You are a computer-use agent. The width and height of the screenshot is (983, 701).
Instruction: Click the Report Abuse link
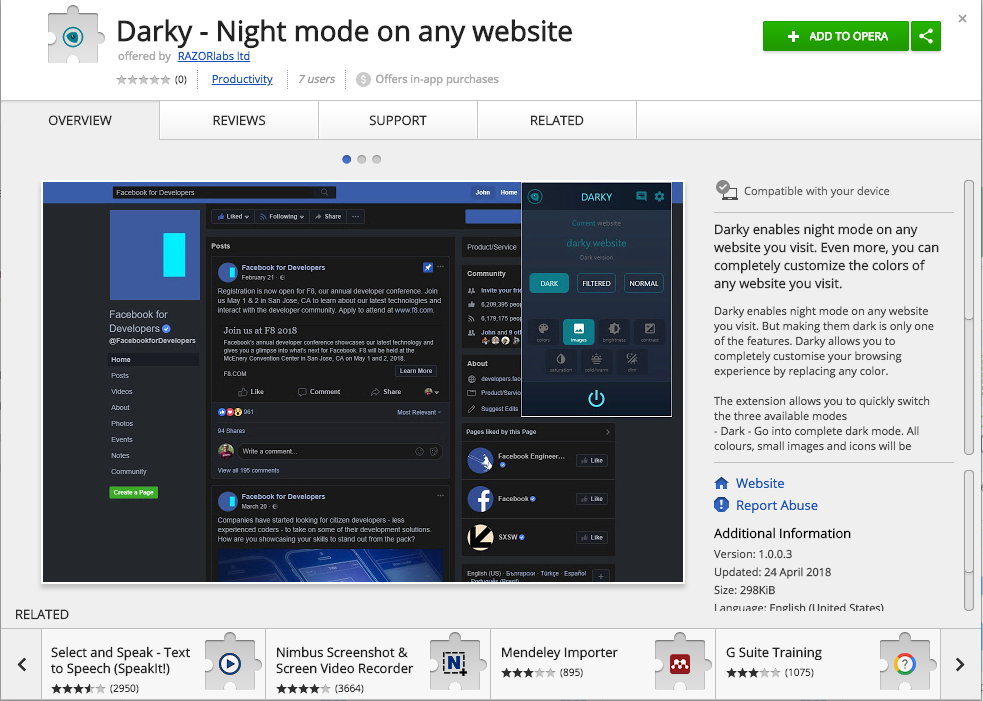click(777, 505)
